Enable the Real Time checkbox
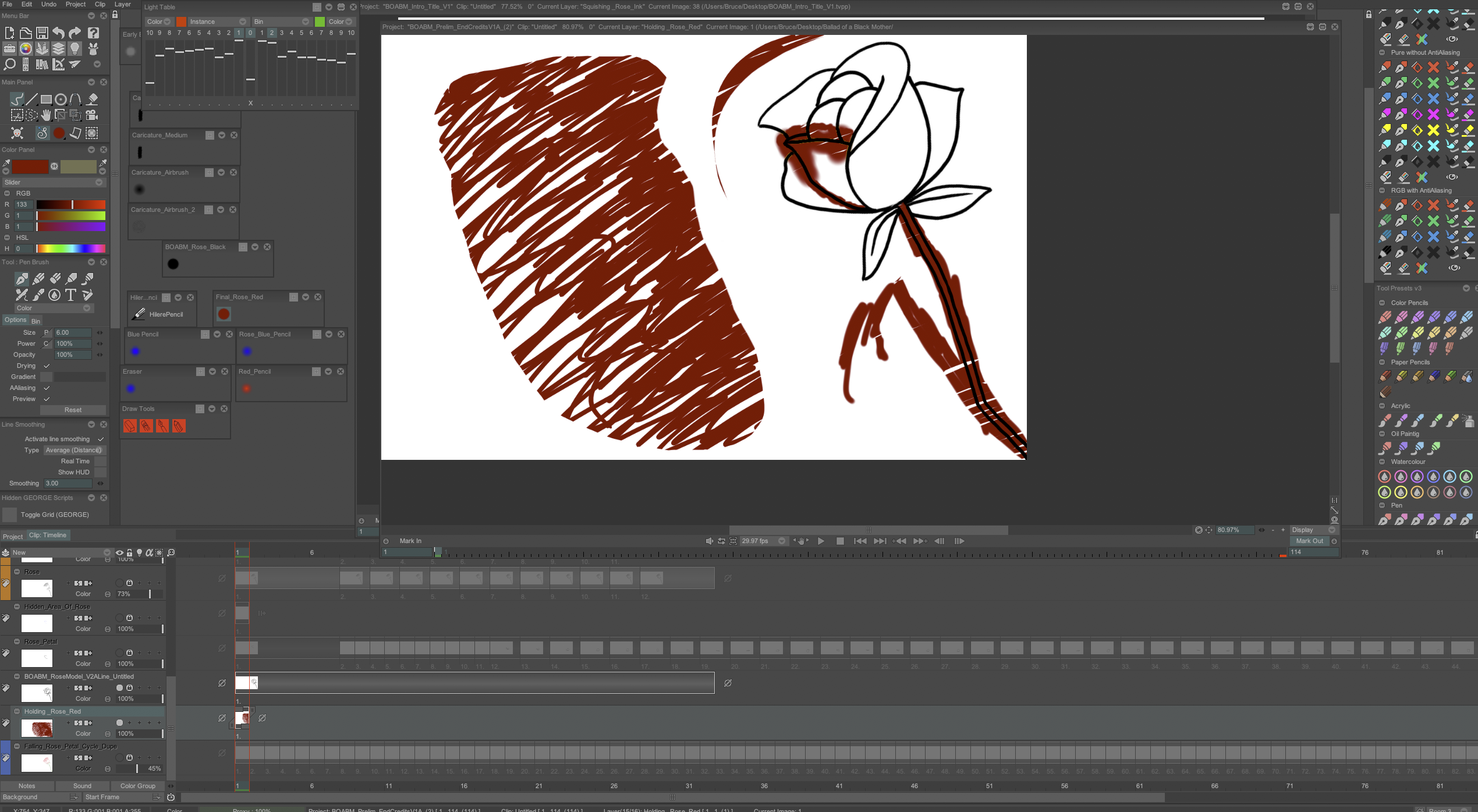The image size is (1478, 812). pos(100,461)
